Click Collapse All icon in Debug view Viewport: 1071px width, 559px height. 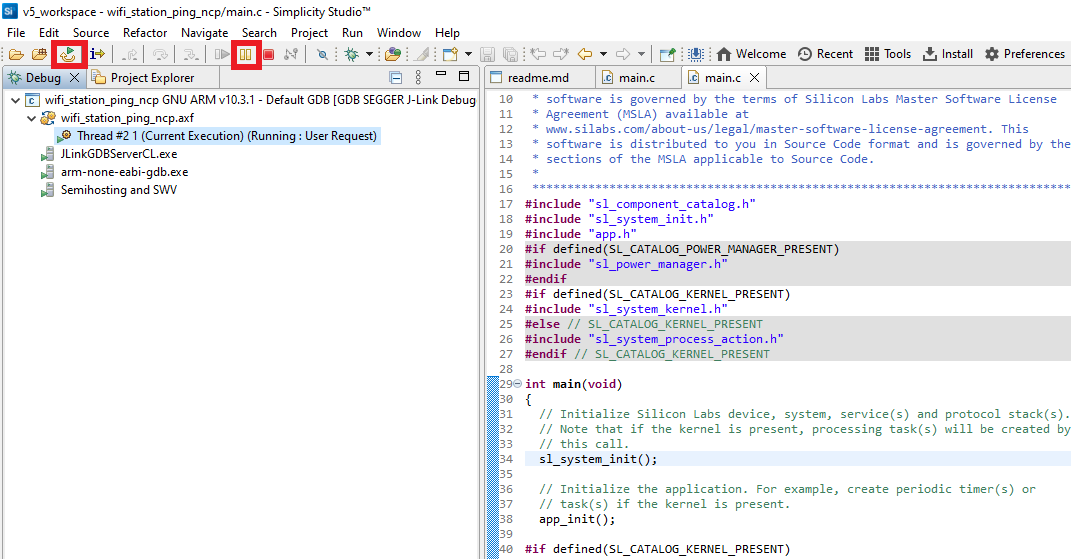(x=396, y=78)
